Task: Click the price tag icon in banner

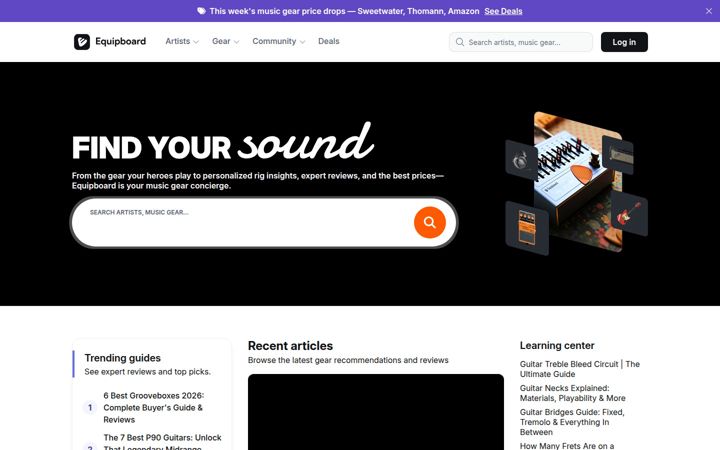Action: coord(201,11)
